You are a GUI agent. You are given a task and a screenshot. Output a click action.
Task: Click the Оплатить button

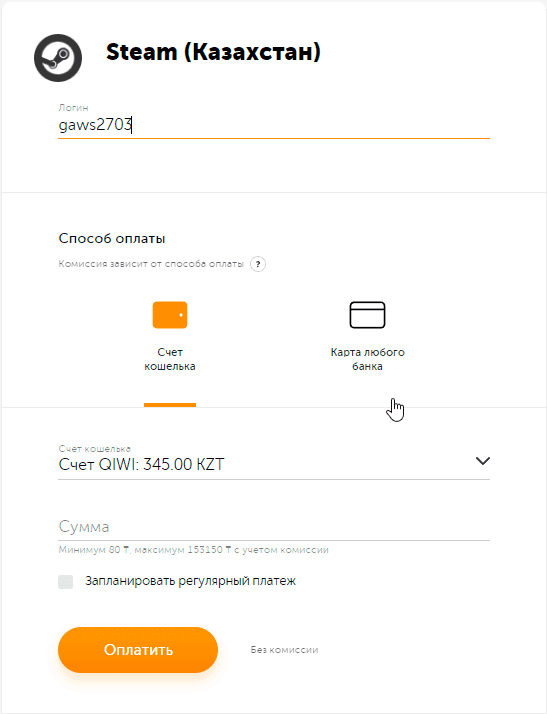pos(138,650)
